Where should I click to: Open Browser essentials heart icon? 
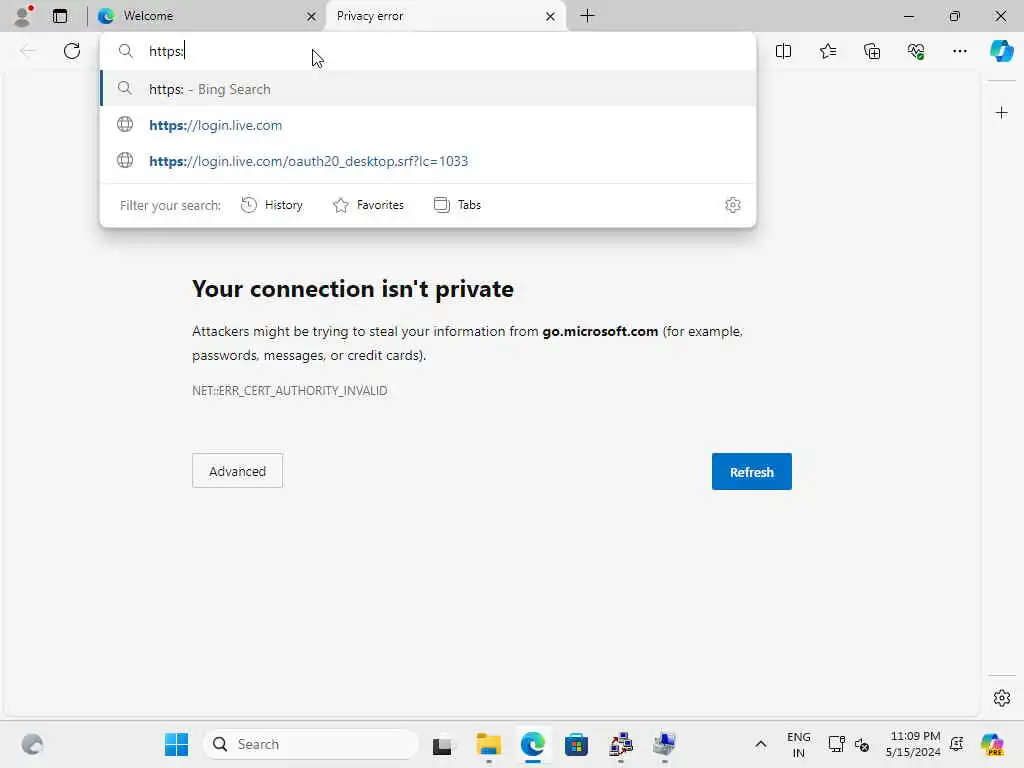tap(916, 51)
